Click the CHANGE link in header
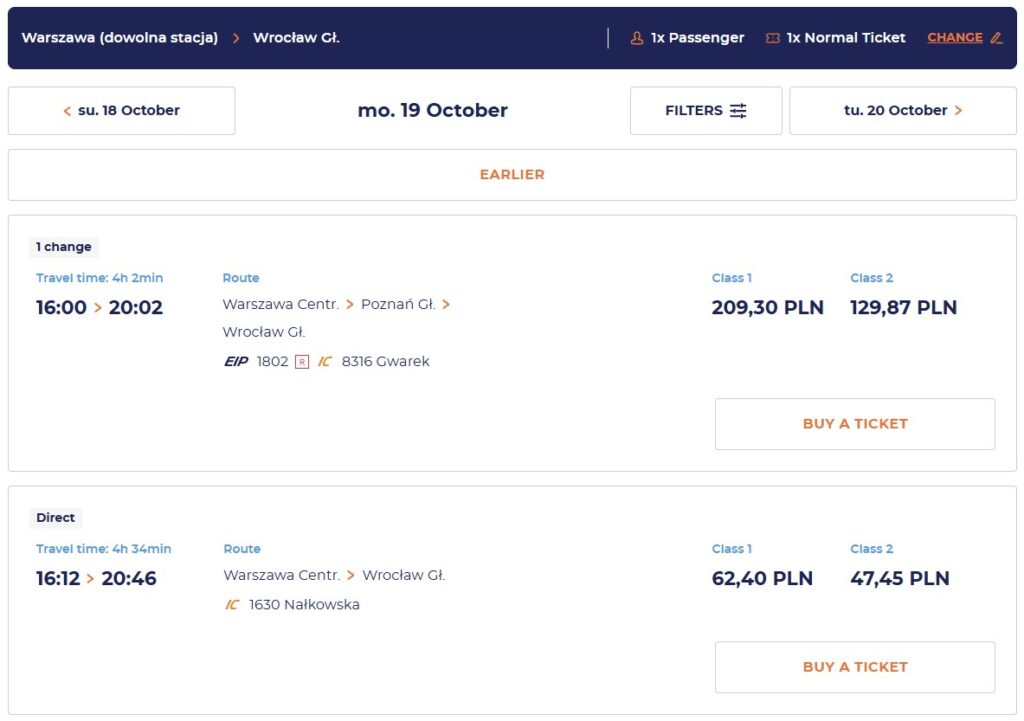Screen dimensions: 1024x721 point(955,38)
